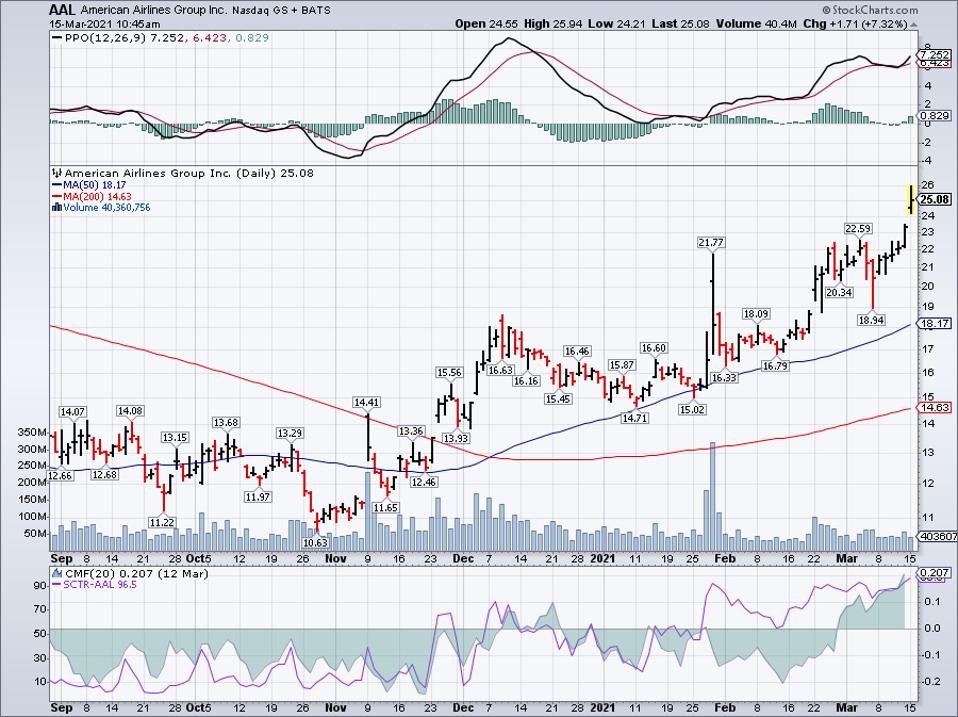Click the 'CMF(20) 0.207 (12 Mar)' label
Viewport: 958px width, 717px height.
[136, 573]
